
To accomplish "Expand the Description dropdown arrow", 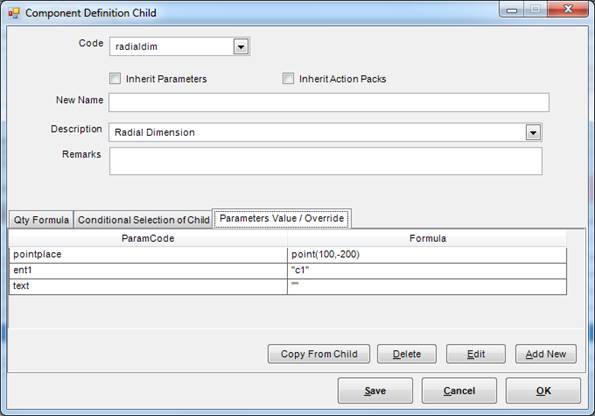I will click(x=533, y=132).
